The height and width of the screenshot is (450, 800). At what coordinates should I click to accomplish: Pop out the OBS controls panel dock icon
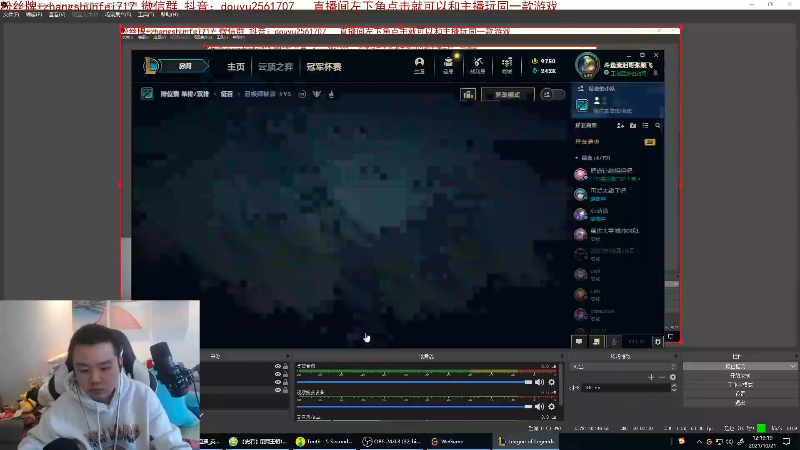(x=795, y=356)
